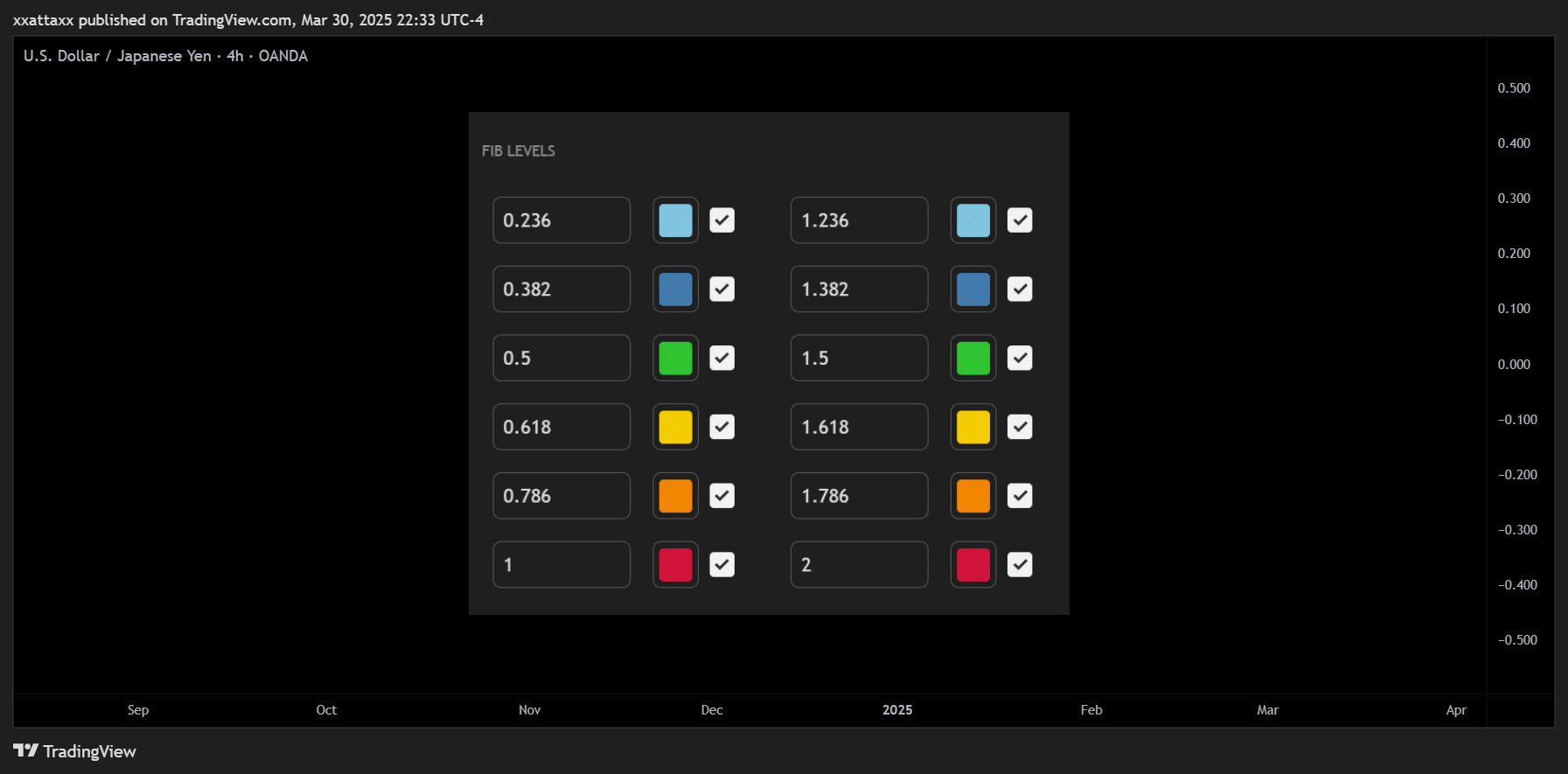Open red color swatch for level 1
The width and height of the screenshot is (1568, 774).
pos(675,565)
